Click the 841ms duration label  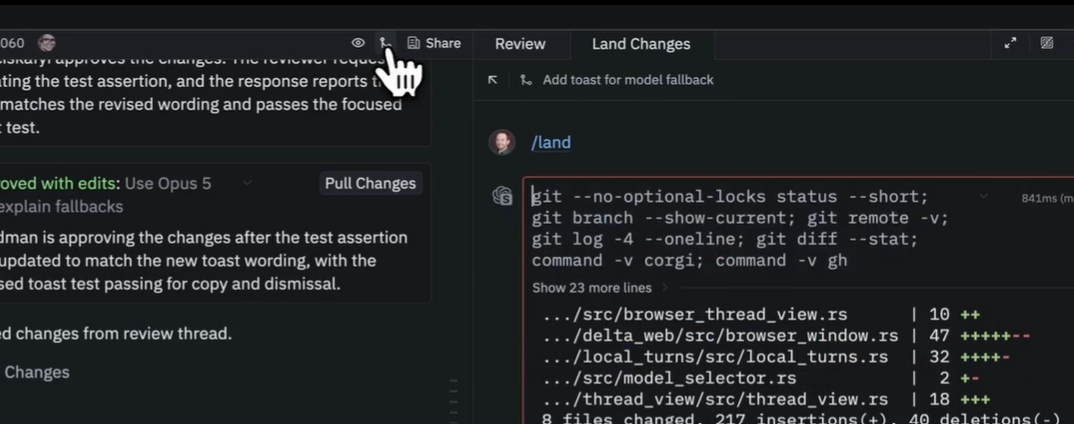pos(1047,199)
